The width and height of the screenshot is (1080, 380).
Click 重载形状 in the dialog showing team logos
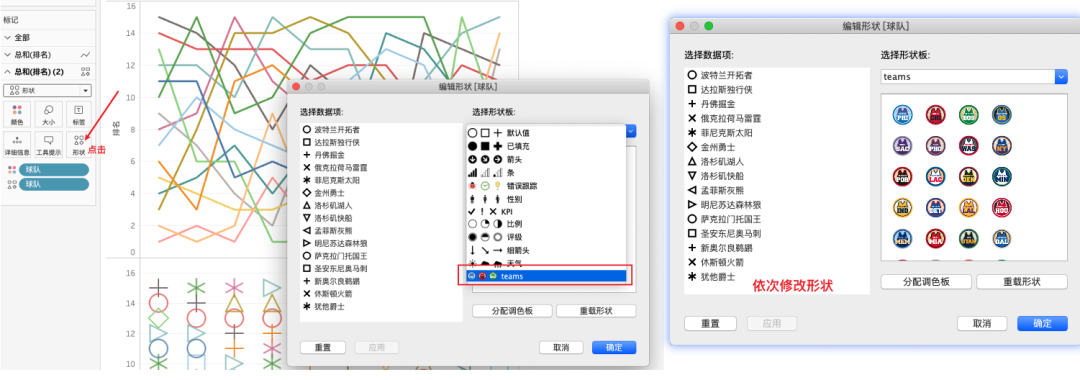pyautogui.click(x=1022, y=282)
